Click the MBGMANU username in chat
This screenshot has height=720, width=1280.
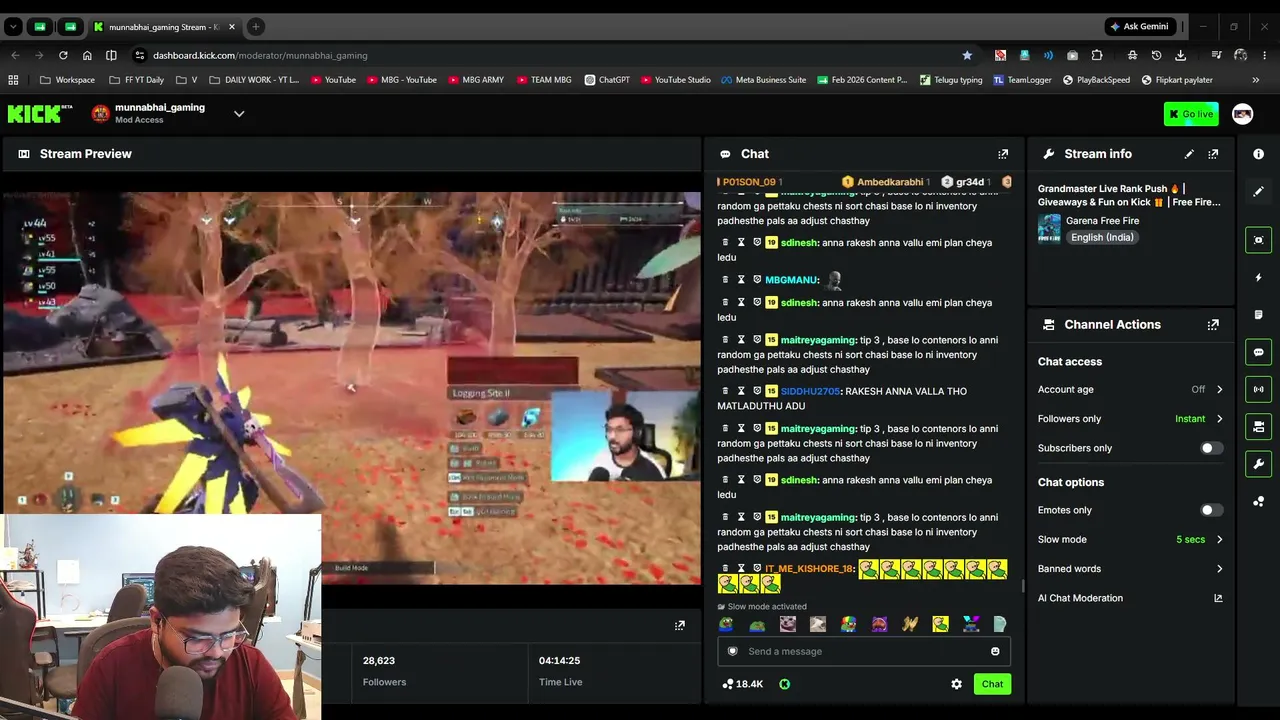click(792, 280)
